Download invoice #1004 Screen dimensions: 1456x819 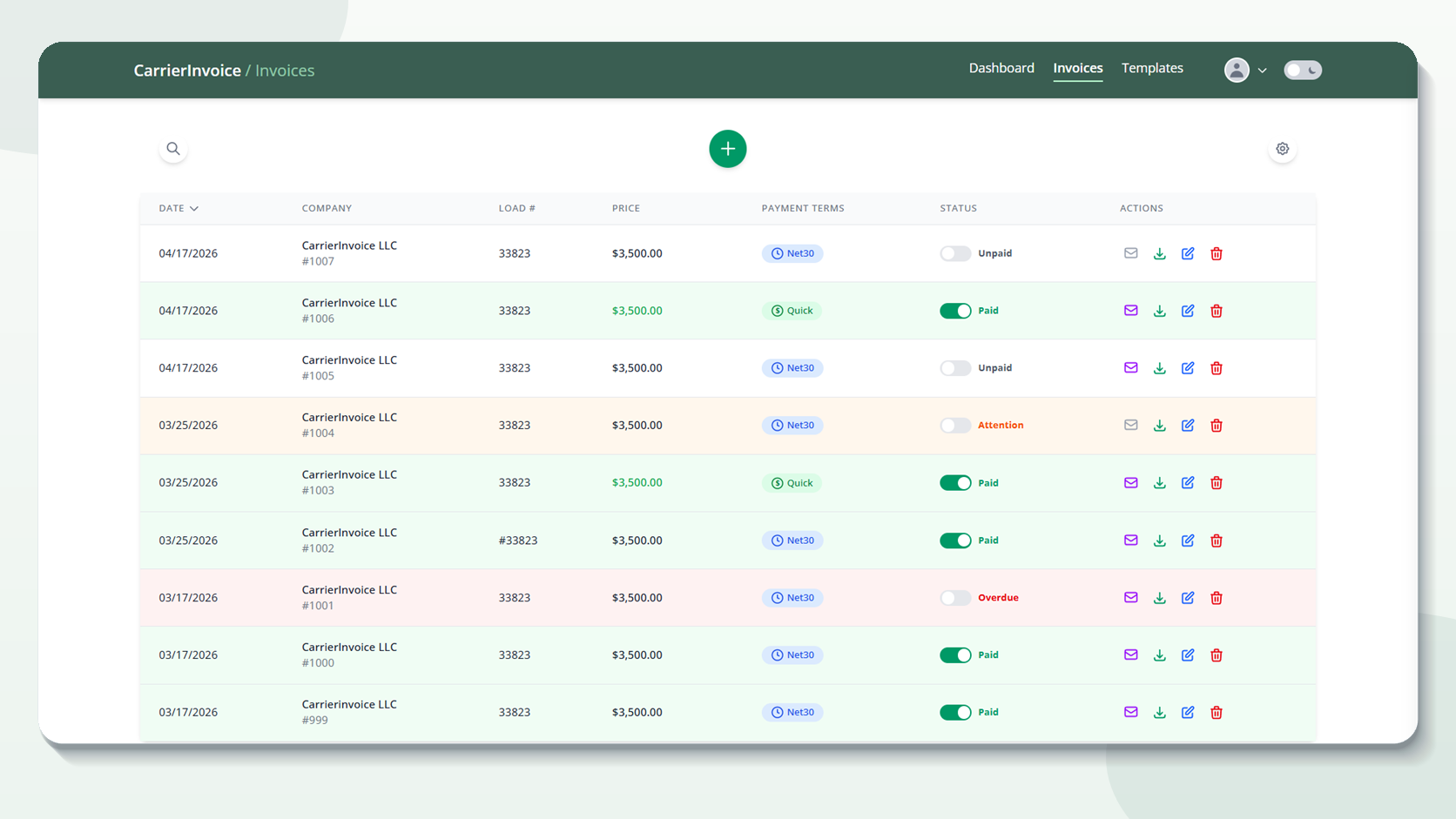click(x=1160, y=426)
